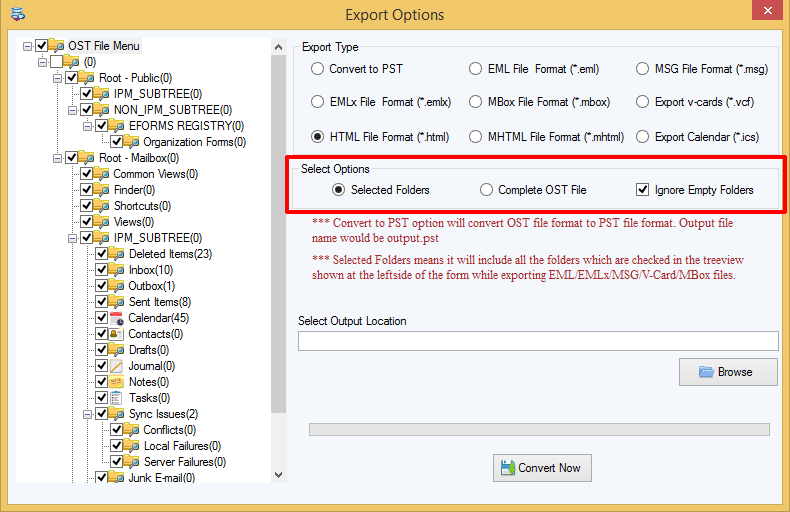This screenshot has width=790, height=512.
Task: Uncheck the Calendar(45) checkbox
Action: [x=101, y=318]
